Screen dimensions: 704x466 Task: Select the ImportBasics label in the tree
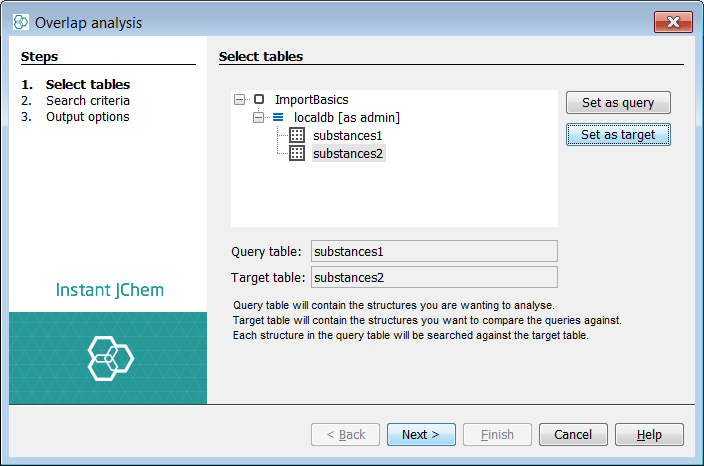pyautogui.click(x=310, y=100)
